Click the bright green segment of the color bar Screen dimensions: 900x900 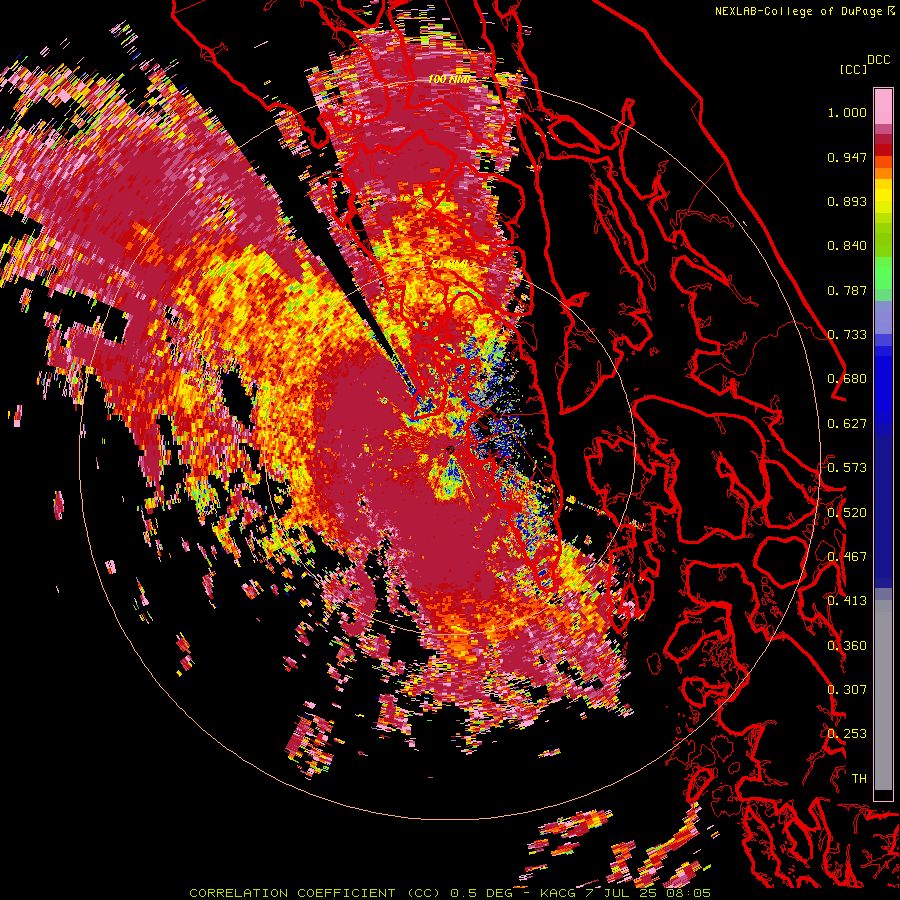(x=883, y=273)
